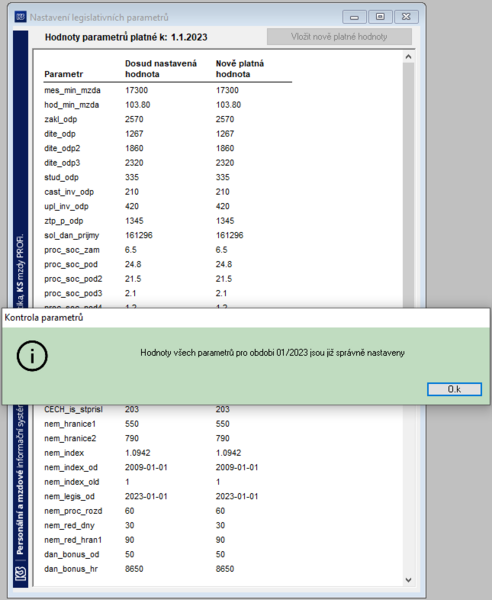This screenshot has height=600, width=492.
Task: Click the CECH_is_stprisl parameter name
Action: point(73,409)
